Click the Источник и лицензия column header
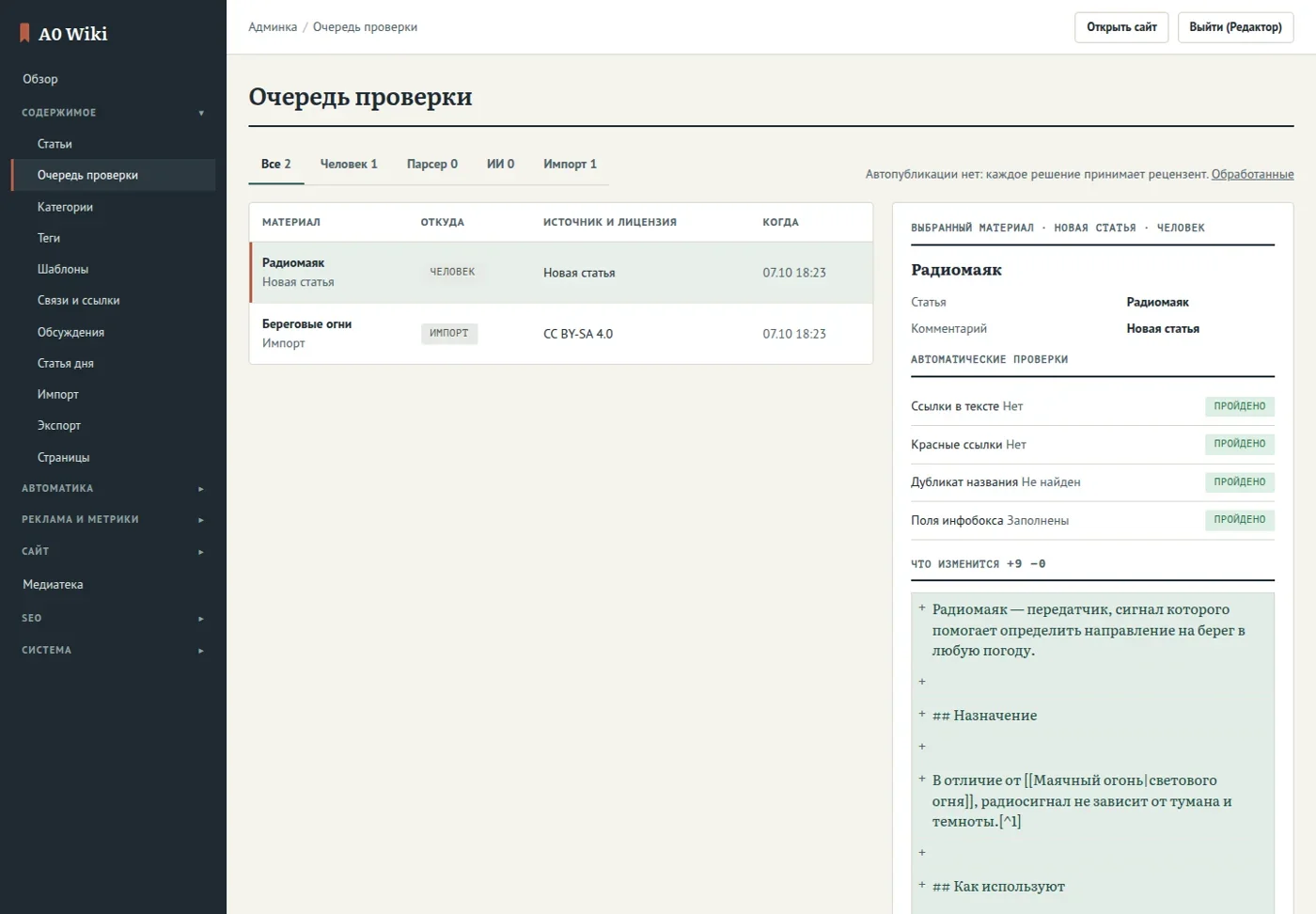Image resolution: width=1316 pixels, height=914 pixels. tap(610, 223)
